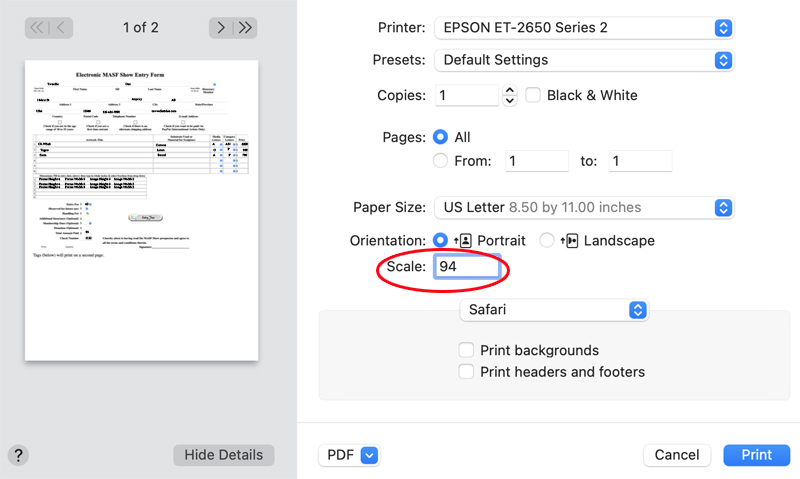Select Landscape orientation

[546, 240]
